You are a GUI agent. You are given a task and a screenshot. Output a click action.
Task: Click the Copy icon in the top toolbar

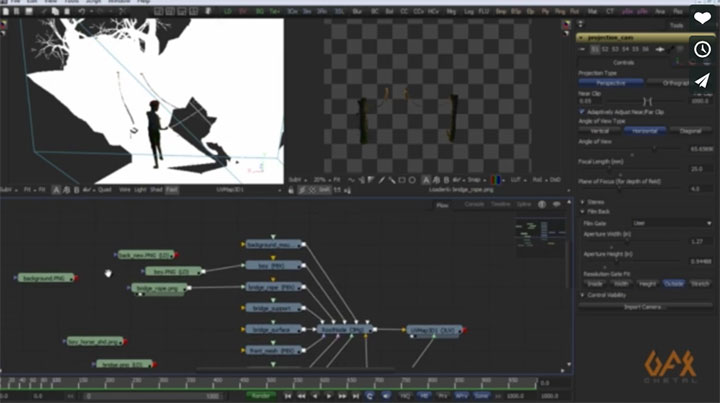click(55, 11)
